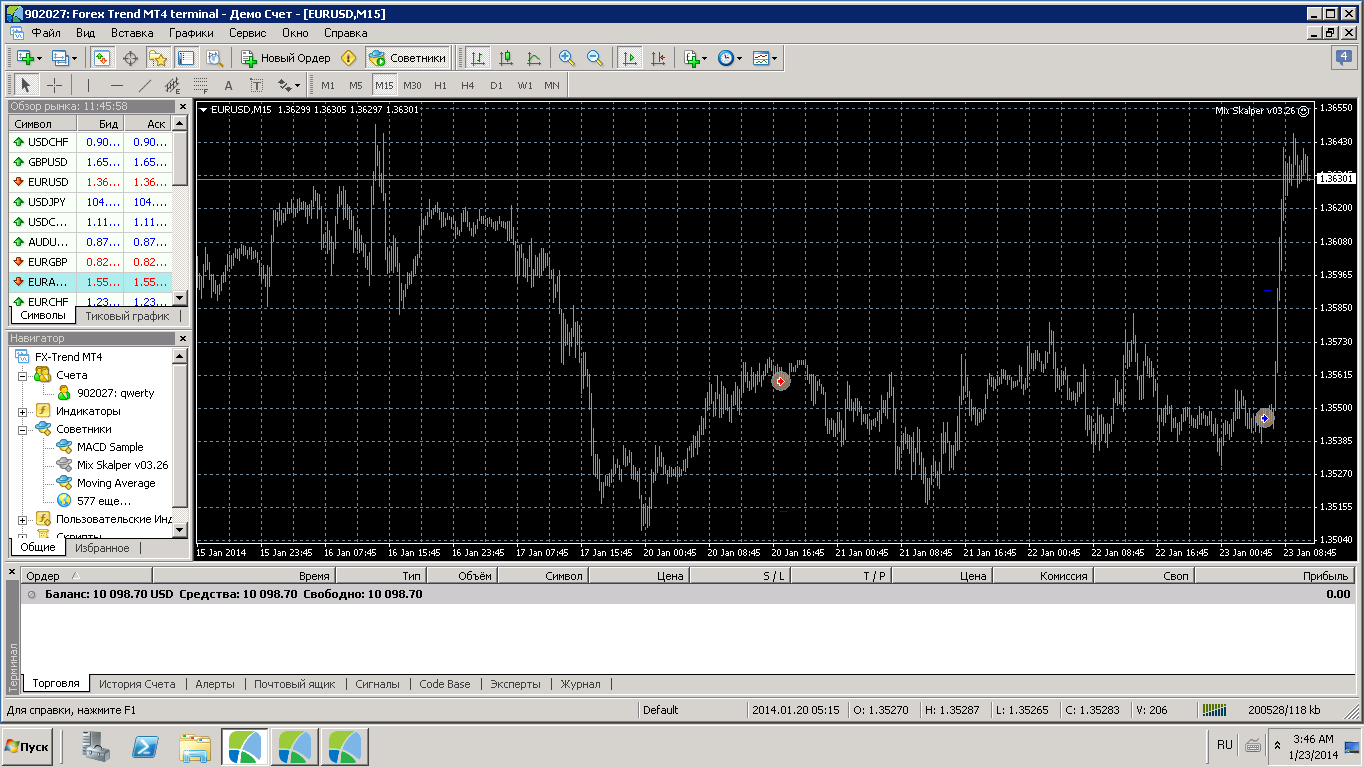Screen dimensions: 1364x768
Task: Toggle the Советники auto-trading button
Action: click(x=407, y=58)
